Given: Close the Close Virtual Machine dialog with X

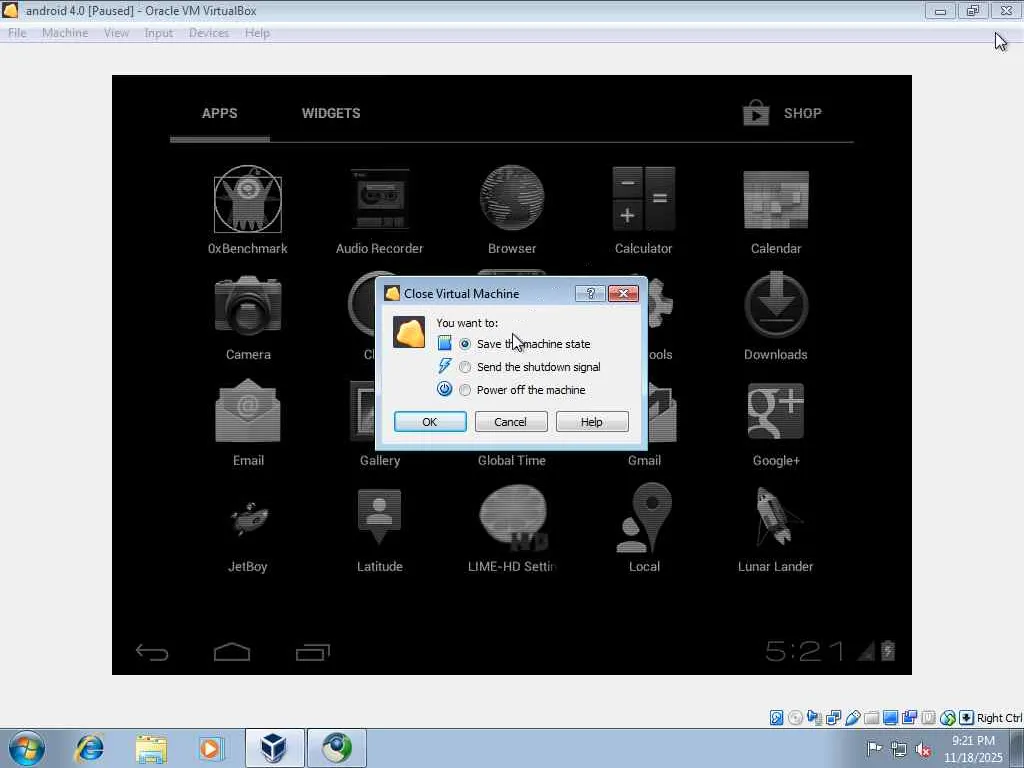Looking at the screenshot, I should click(x=623, y=293).
